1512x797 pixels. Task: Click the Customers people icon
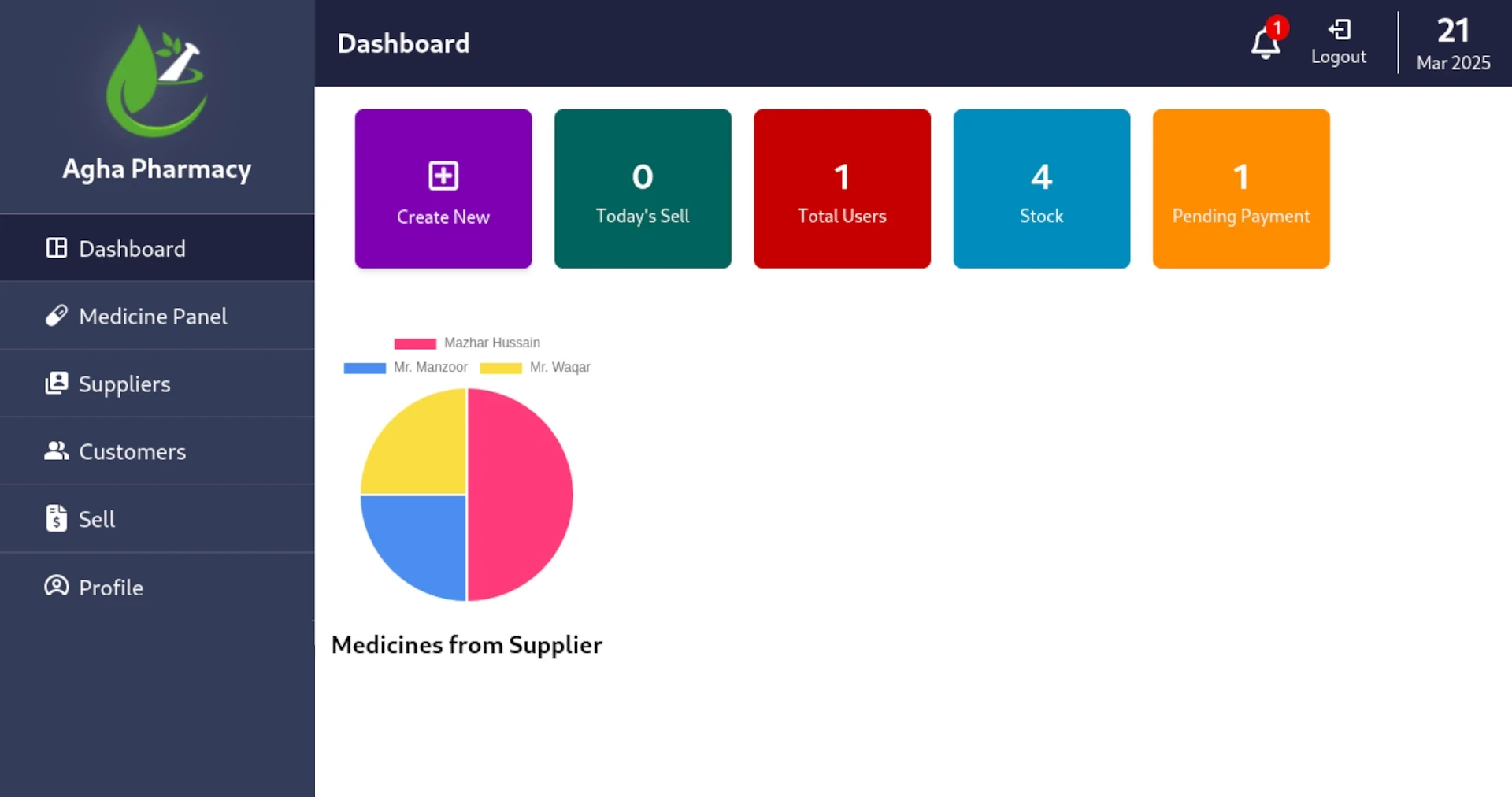(57, 450)
